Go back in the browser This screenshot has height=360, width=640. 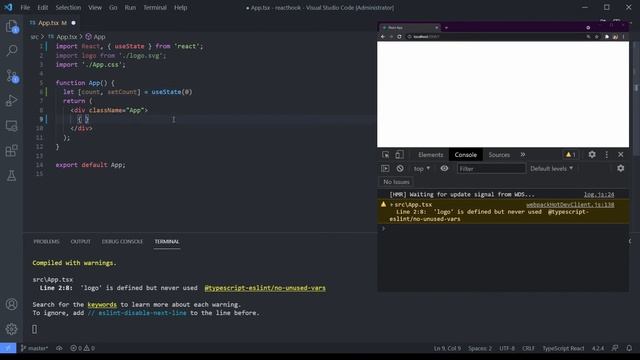tap(383, 37)
